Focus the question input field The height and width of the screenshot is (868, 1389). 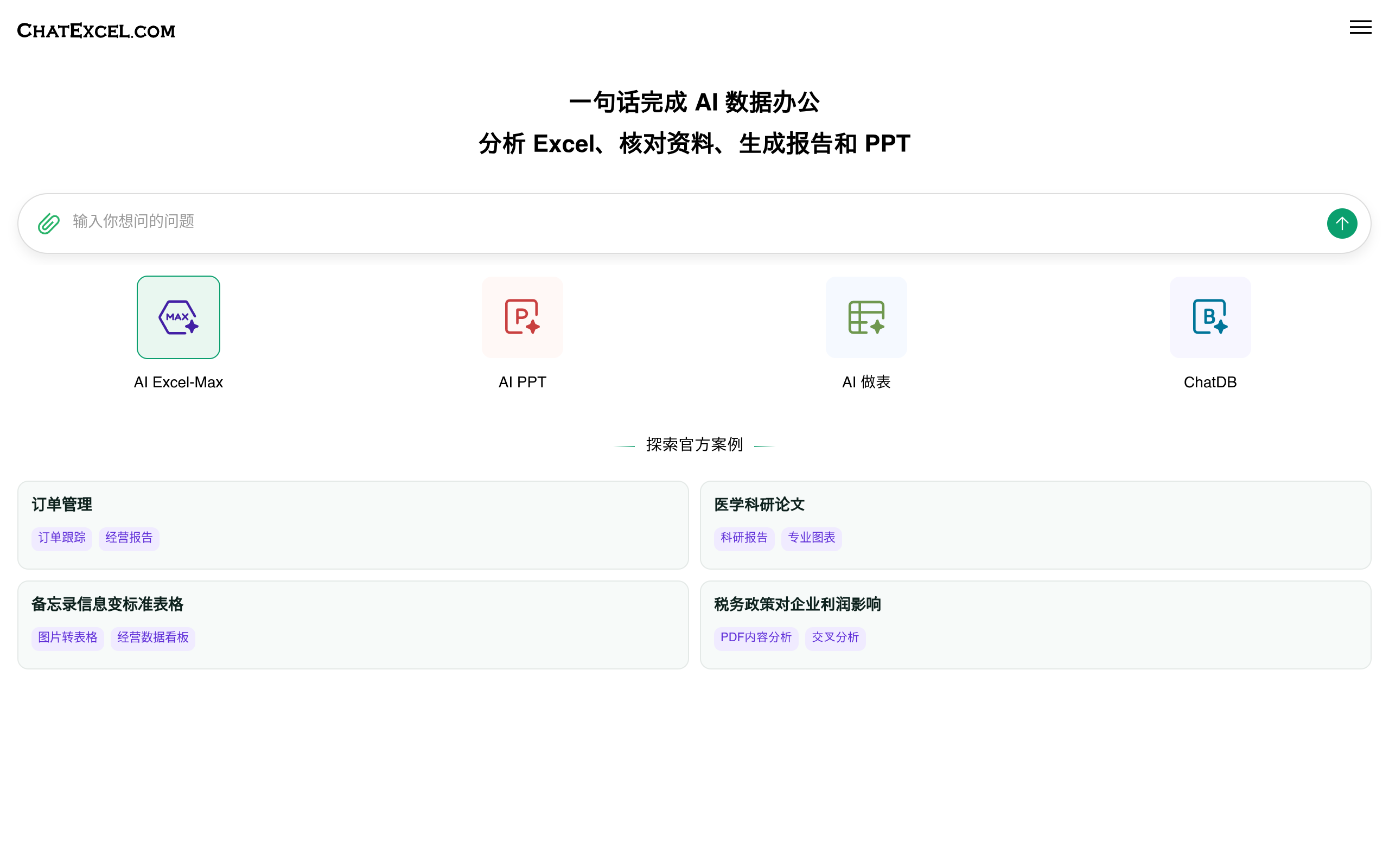coord(694,224)
